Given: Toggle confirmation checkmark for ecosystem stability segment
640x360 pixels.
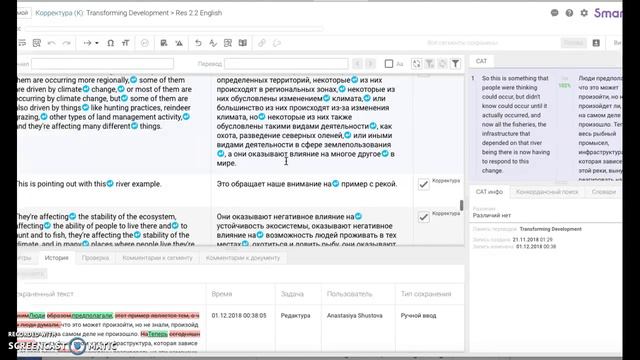Looking at the screenshot, I should [424, 217].
